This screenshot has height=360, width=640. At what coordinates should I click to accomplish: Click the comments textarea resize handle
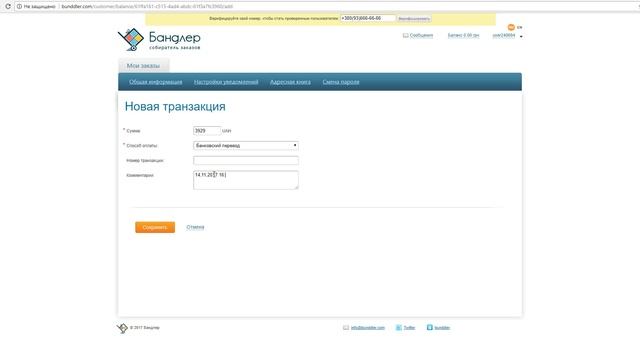click(x=297, y=188)
